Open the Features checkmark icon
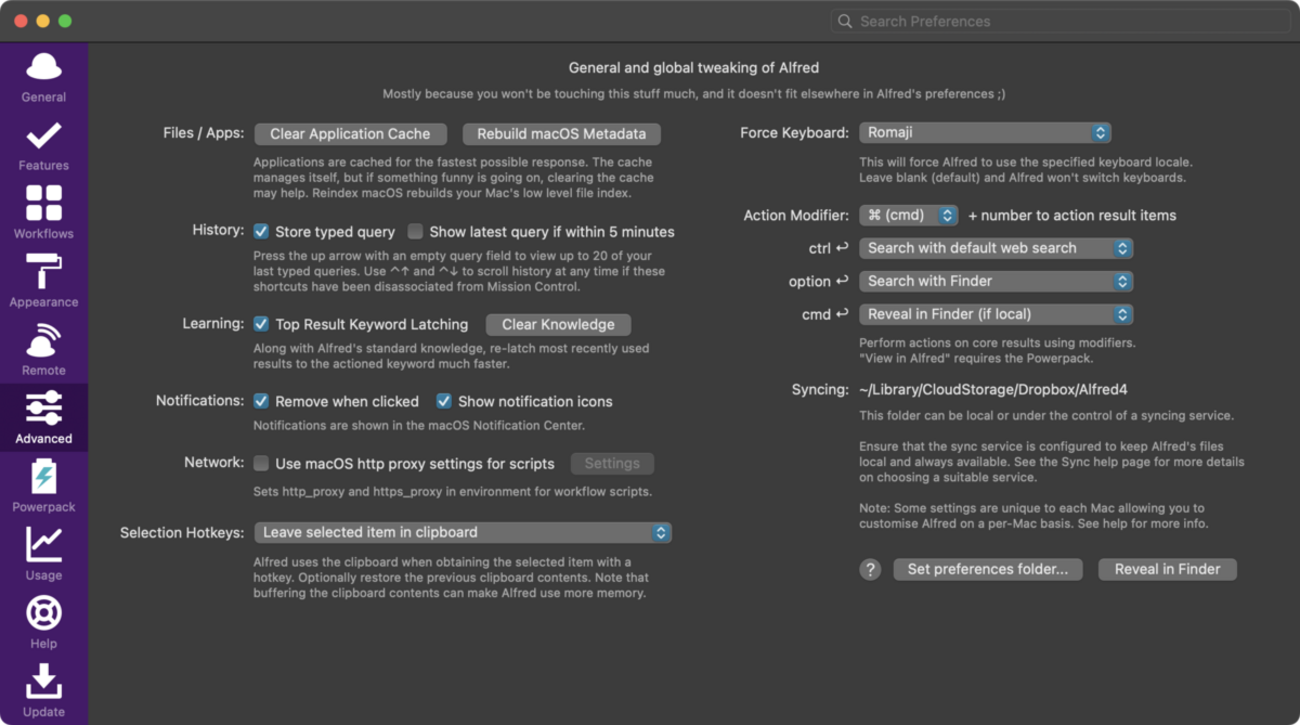The width and height of the screenshot is (1300, 725). [x=44, y=135]
